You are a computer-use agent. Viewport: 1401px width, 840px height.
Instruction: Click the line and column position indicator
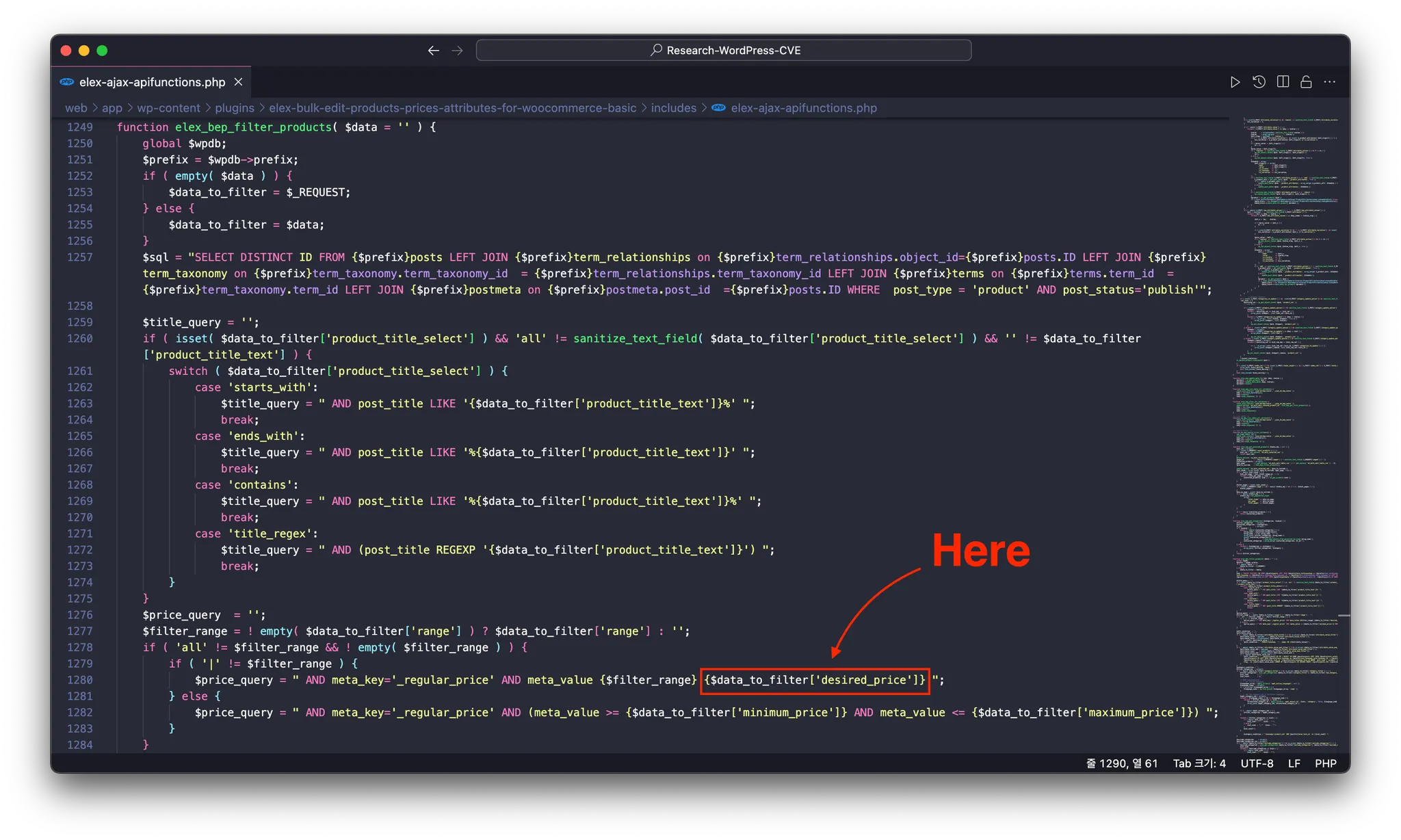pyautogui.click(x=1121, y=763)
